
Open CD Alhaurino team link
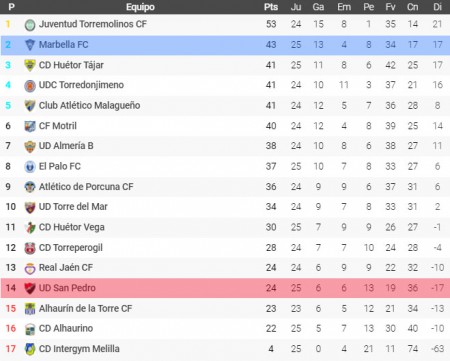pos(66,328)
